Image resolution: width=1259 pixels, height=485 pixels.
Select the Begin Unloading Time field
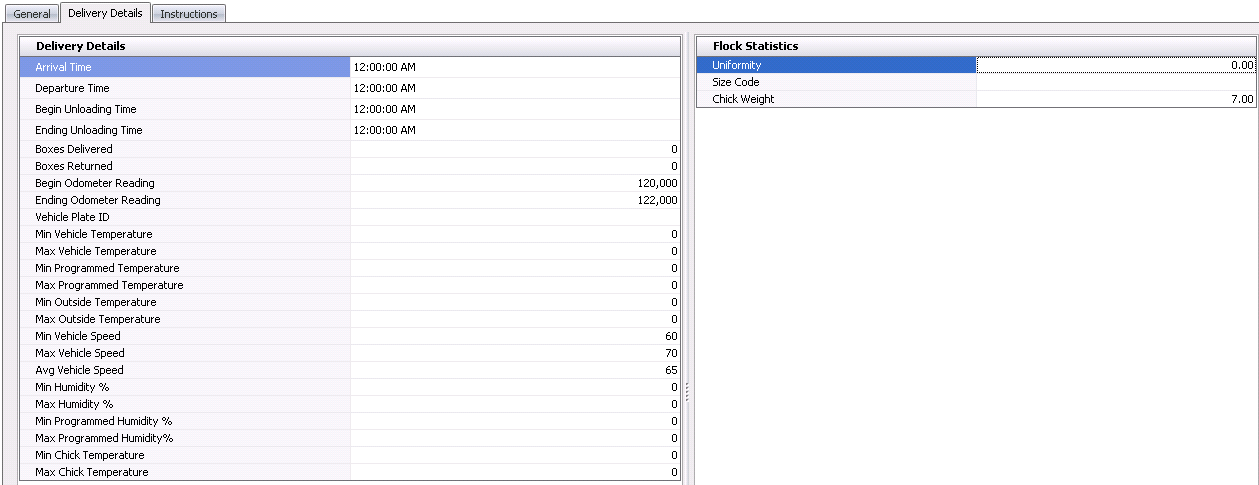514,109
